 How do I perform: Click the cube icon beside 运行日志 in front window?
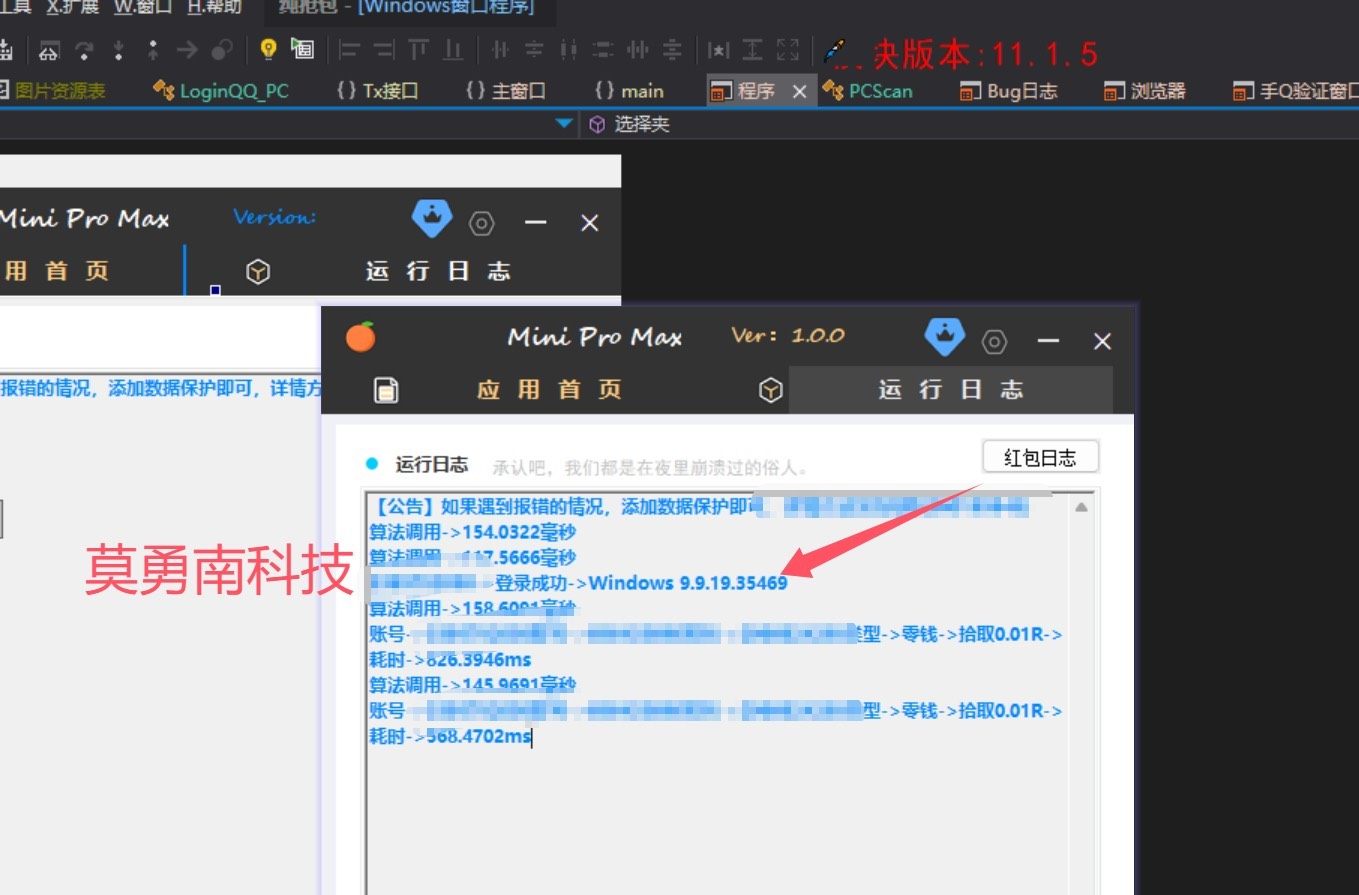771,390
